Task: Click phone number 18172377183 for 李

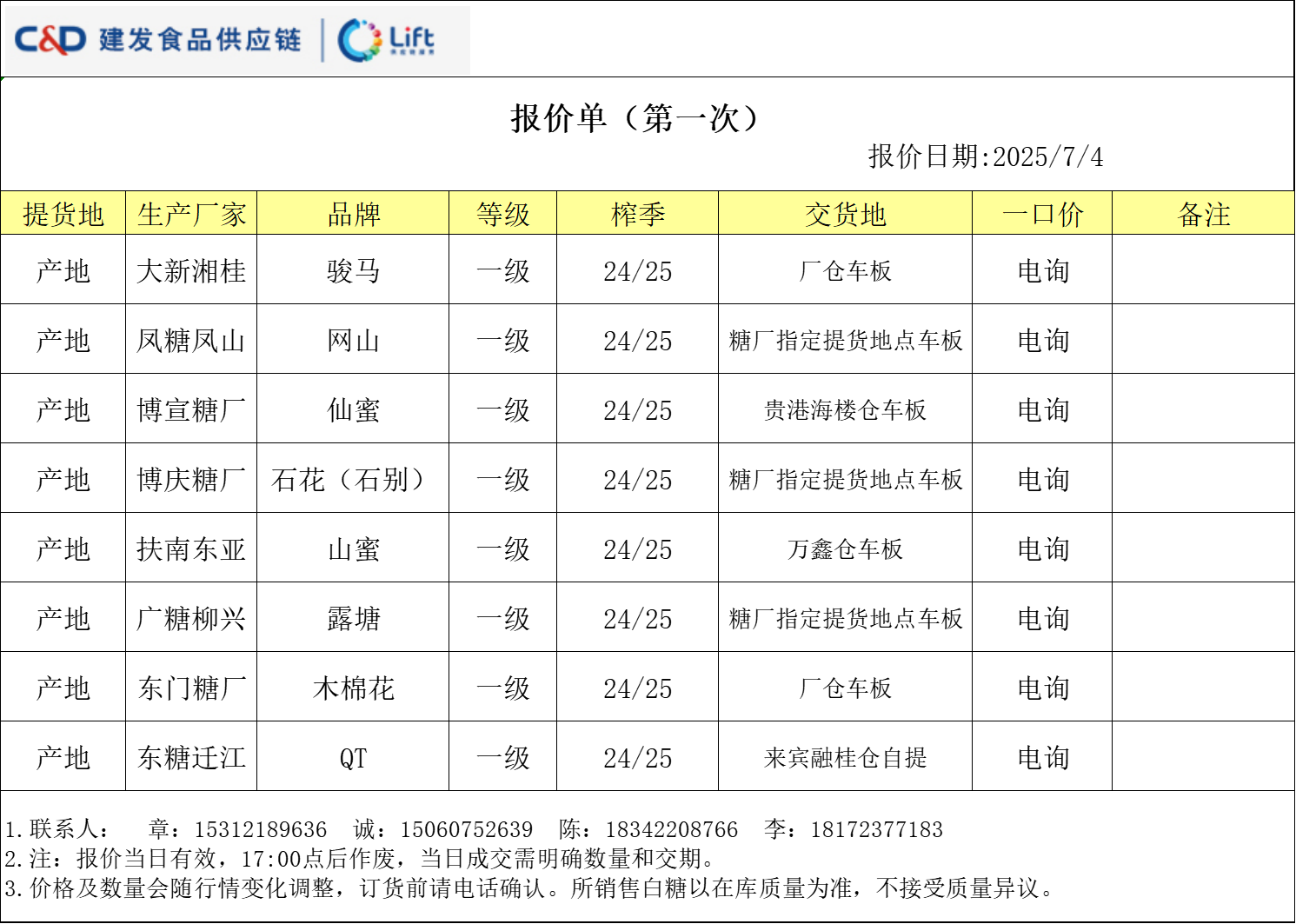Action: click(x=876, y=830)
